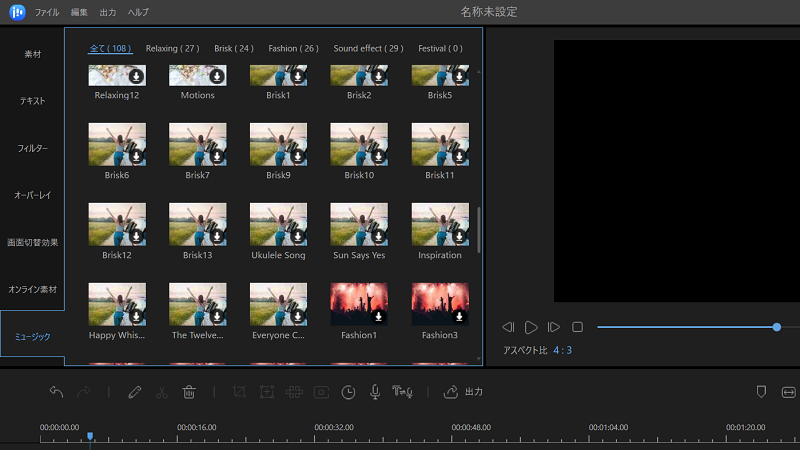Click the marker icon right of the toolbar
This screenshot has width=800, height=450.
(x=761, y=392)
